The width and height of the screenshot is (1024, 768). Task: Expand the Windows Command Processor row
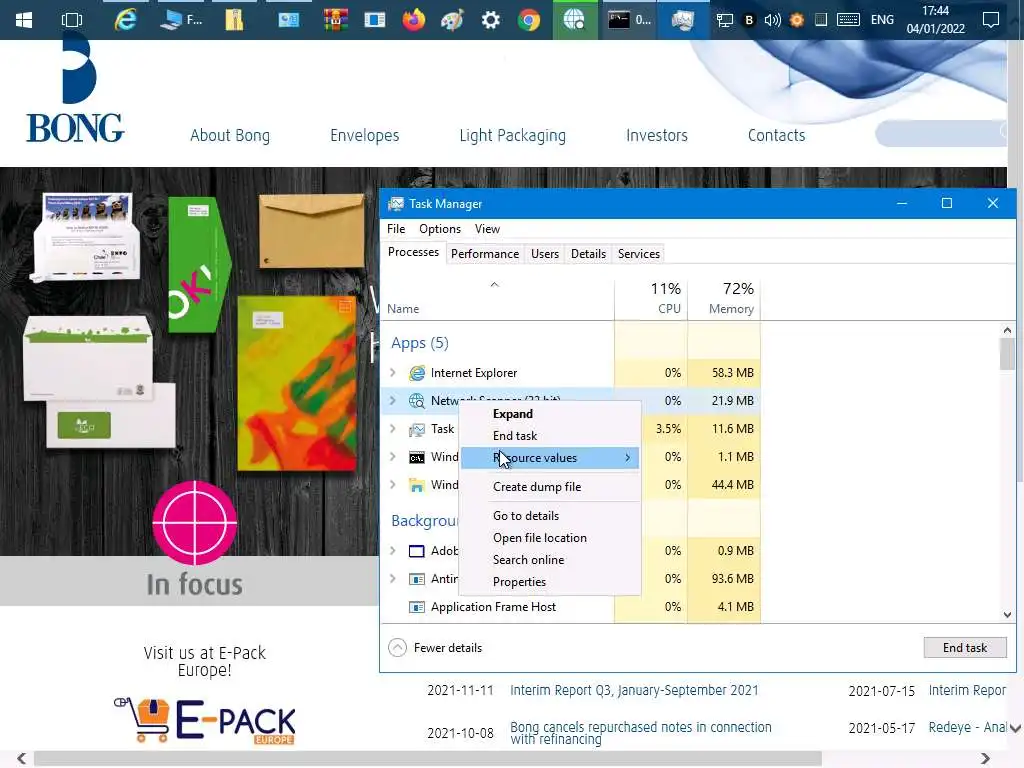click(x=392, y=457)
